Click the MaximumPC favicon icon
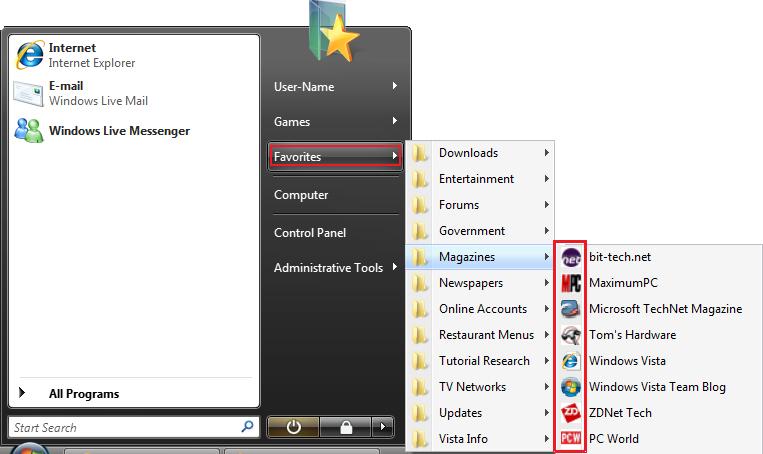 point(571,283)
